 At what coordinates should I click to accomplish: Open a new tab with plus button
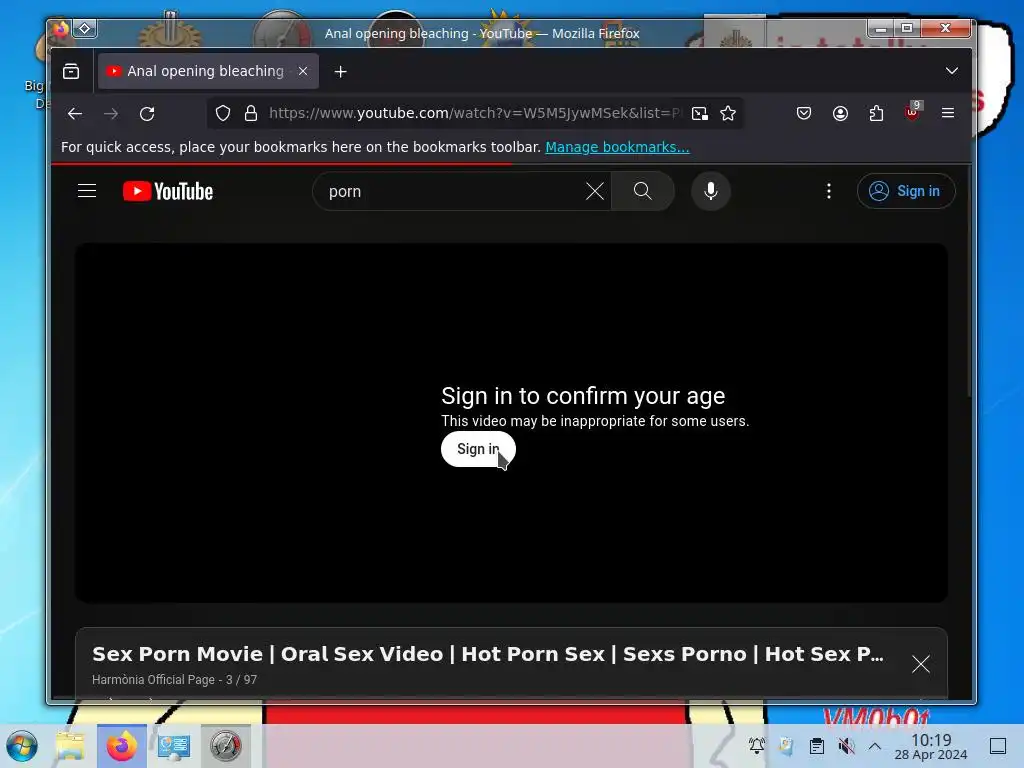[x=340, y=71]
